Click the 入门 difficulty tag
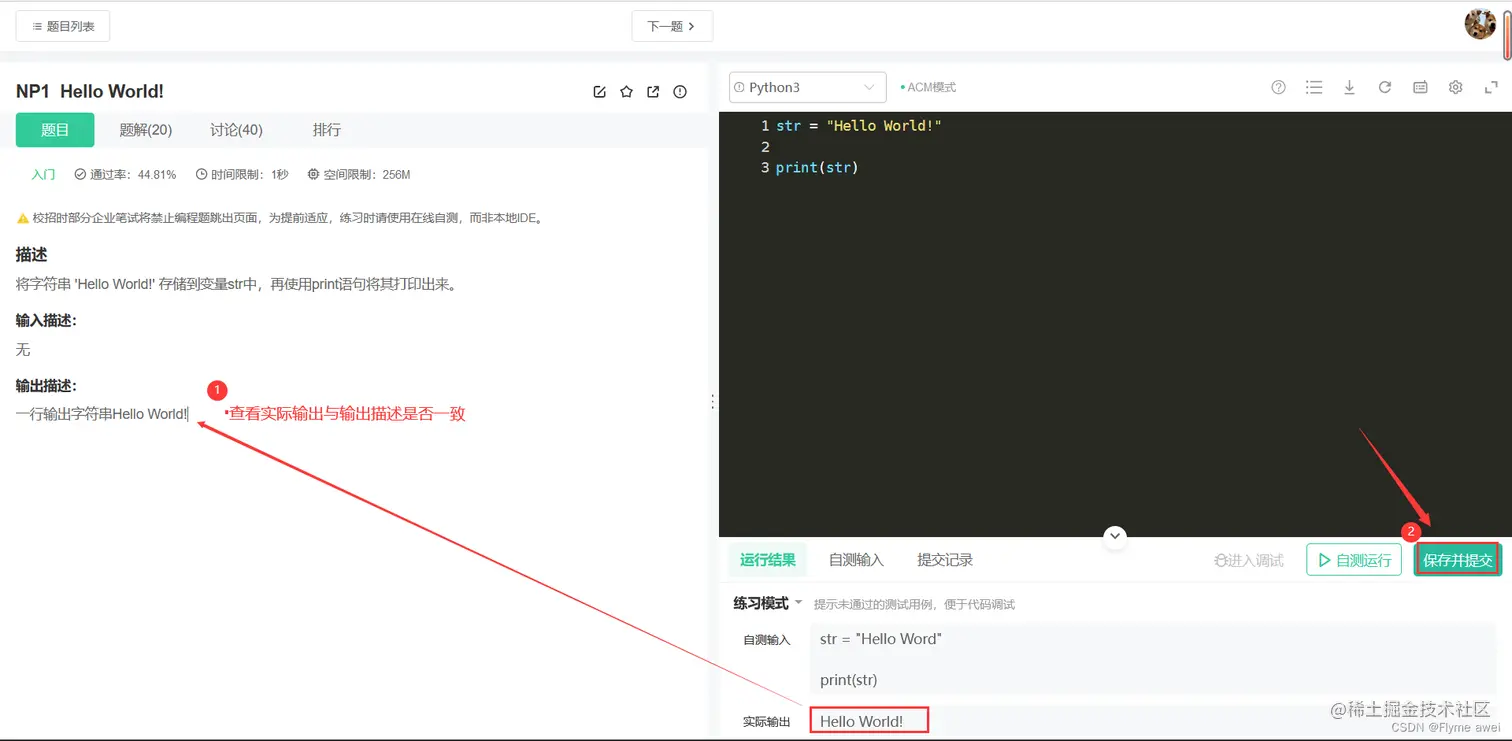The height and width of the screenshot is (741, 1512). tap(43, 175)
